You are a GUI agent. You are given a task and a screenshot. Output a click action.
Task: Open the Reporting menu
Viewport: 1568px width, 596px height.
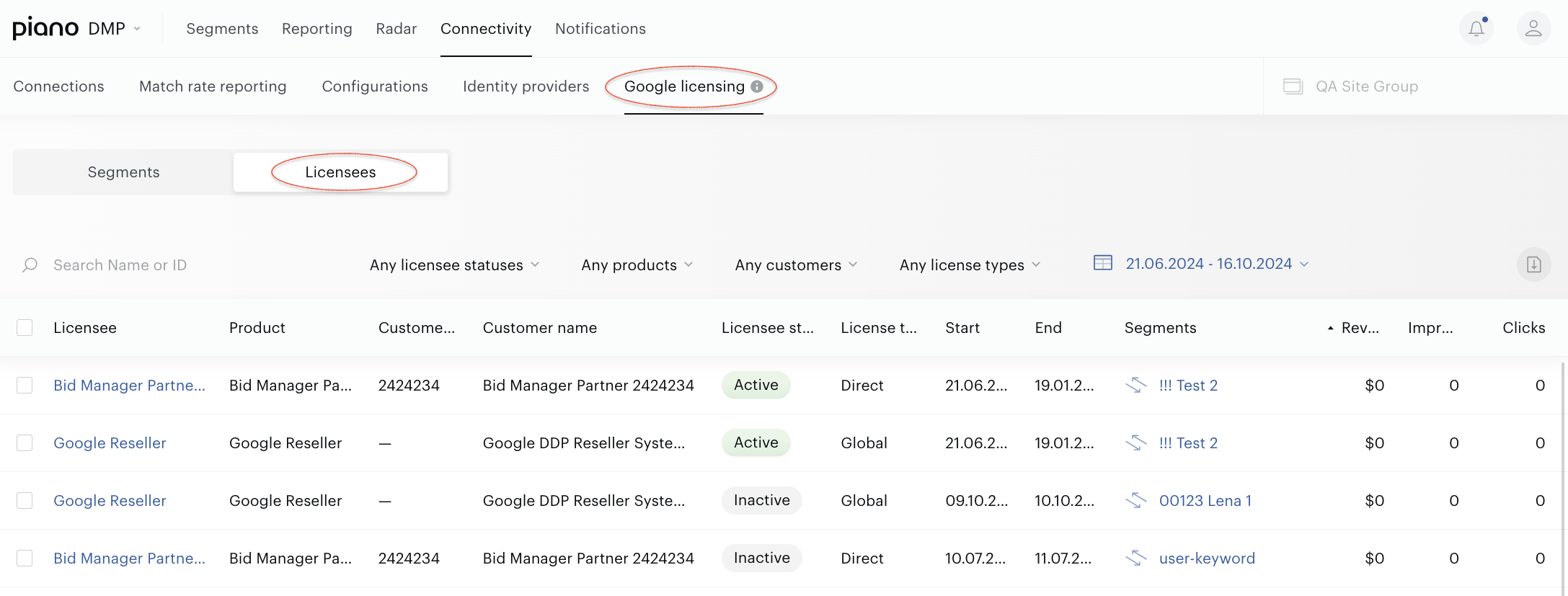(x=317, y=29)
